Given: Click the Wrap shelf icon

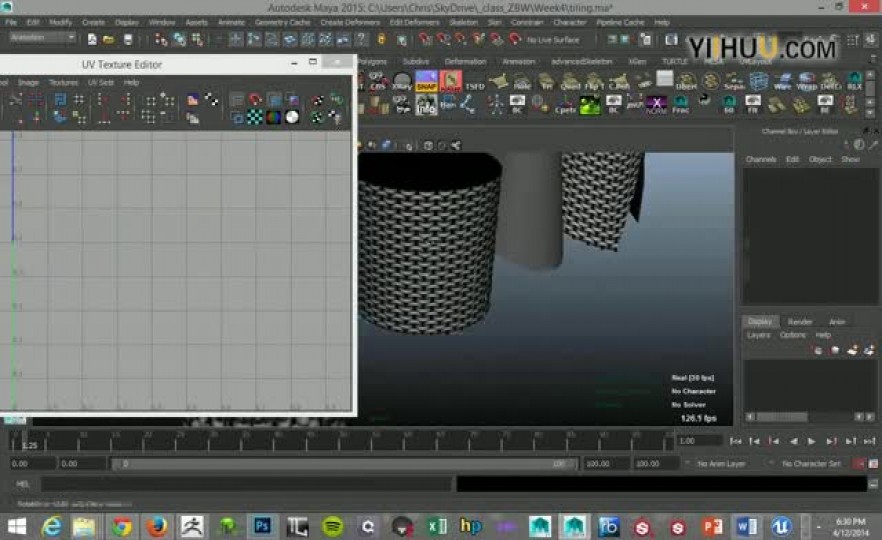Looking at the screenshot, I should coord(807,82).
